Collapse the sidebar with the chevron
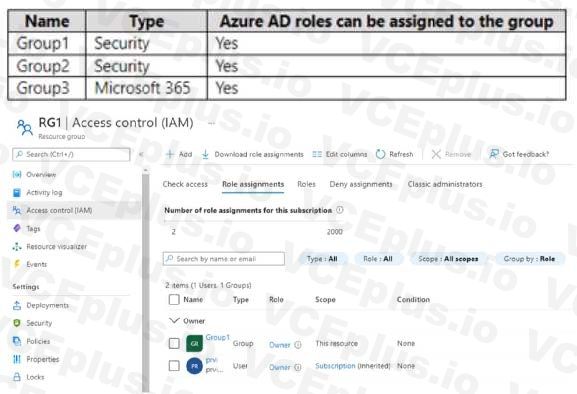 pyautogui.click(x=141, y=154)
